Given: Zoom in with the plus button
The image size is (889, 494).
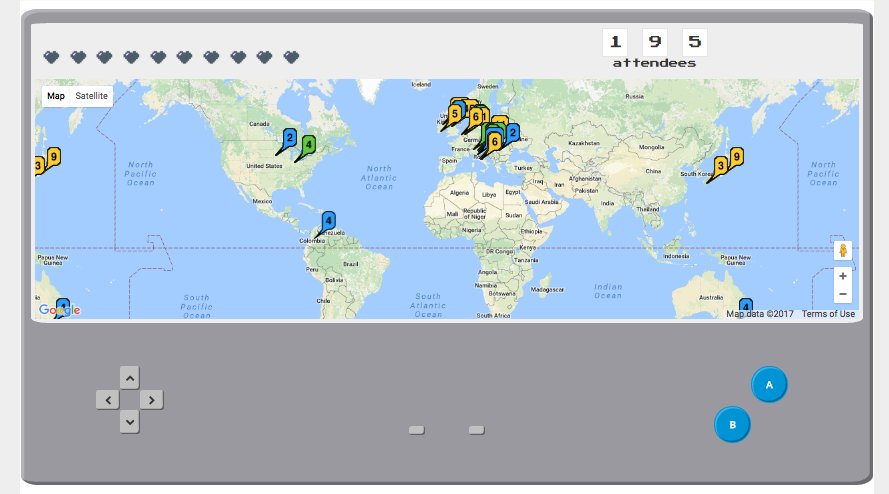Looking at the screenshot, I should click(843, 276).
